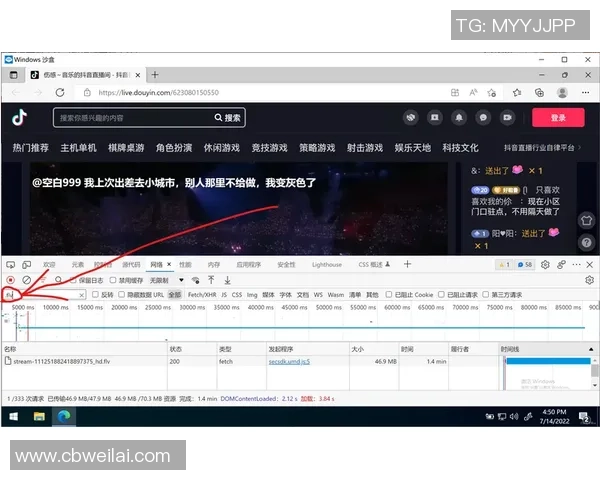This screenshot has width=600, height=480.
Task: Click the site lock icon in address bar
Action: click(x=87, y=93)
